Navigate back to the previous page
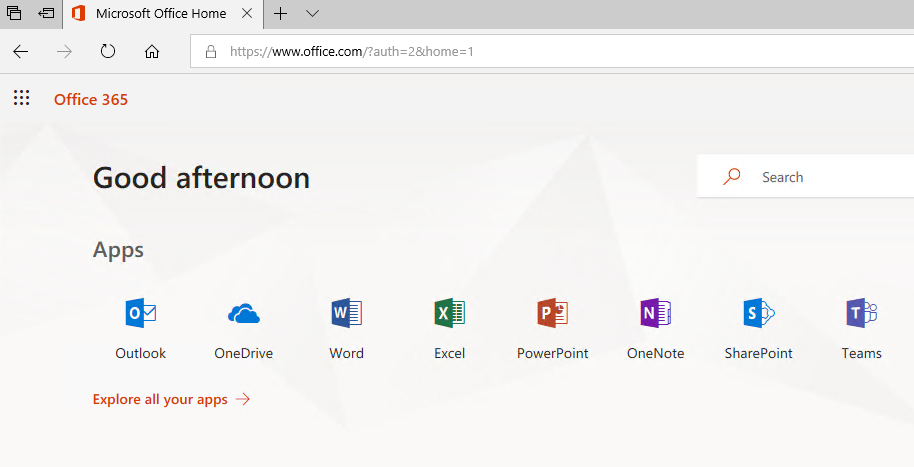The height and width of the screenshot is (467, 914). (x=21, y=52)
